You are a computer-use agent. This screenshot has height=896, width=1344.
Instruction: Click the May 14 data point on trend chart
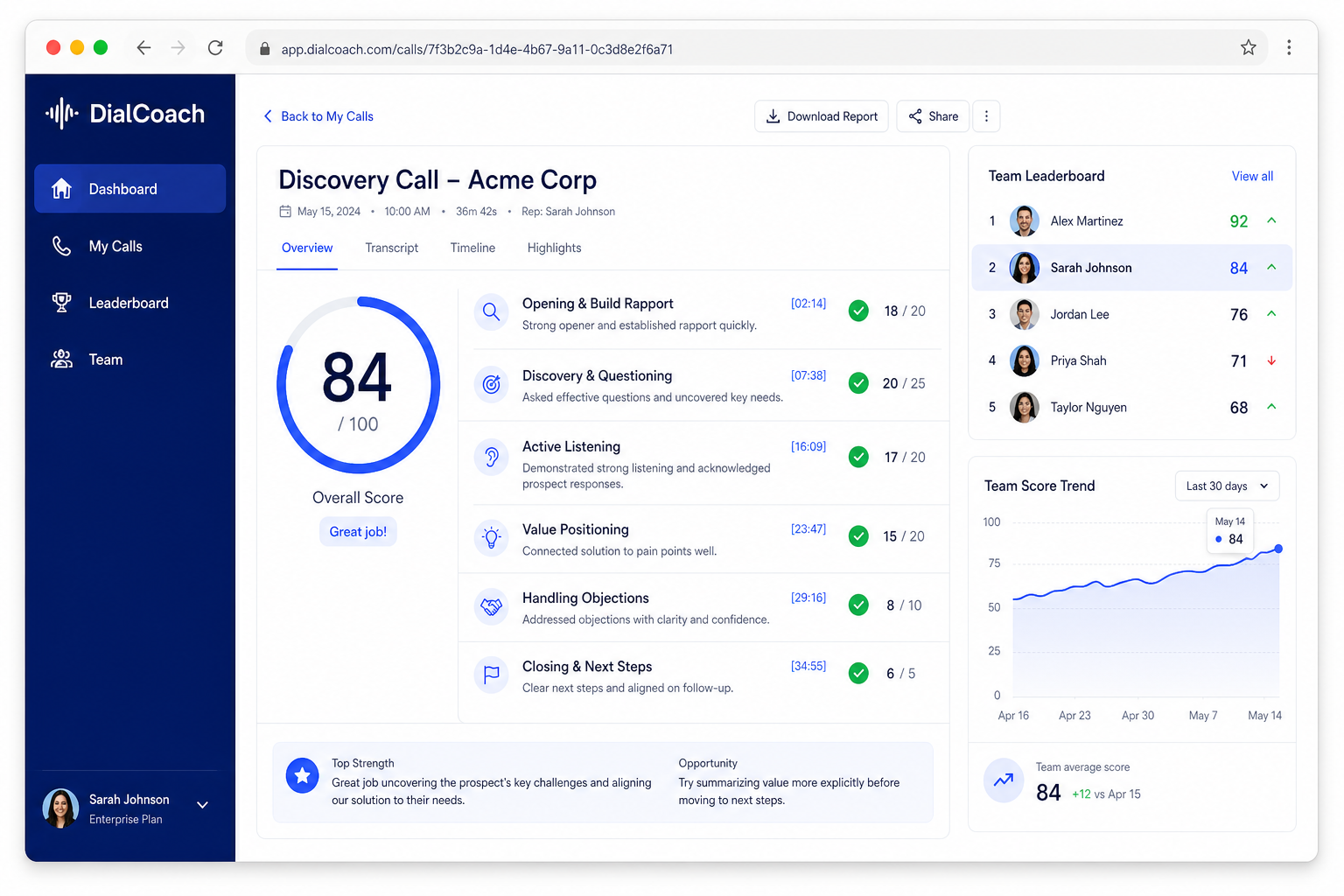pyautogui.click(x=1278, y=549)
